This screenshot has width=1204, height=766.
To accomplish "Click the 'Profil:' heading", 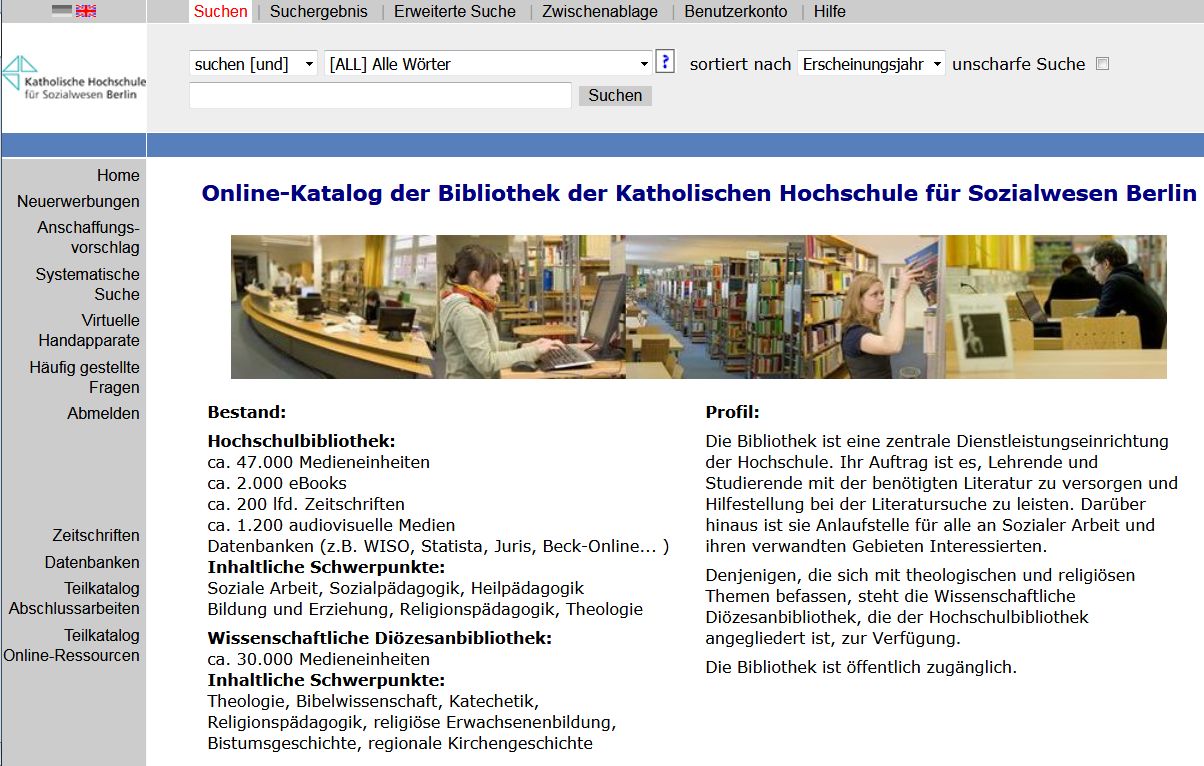I will tap(733, 412).
